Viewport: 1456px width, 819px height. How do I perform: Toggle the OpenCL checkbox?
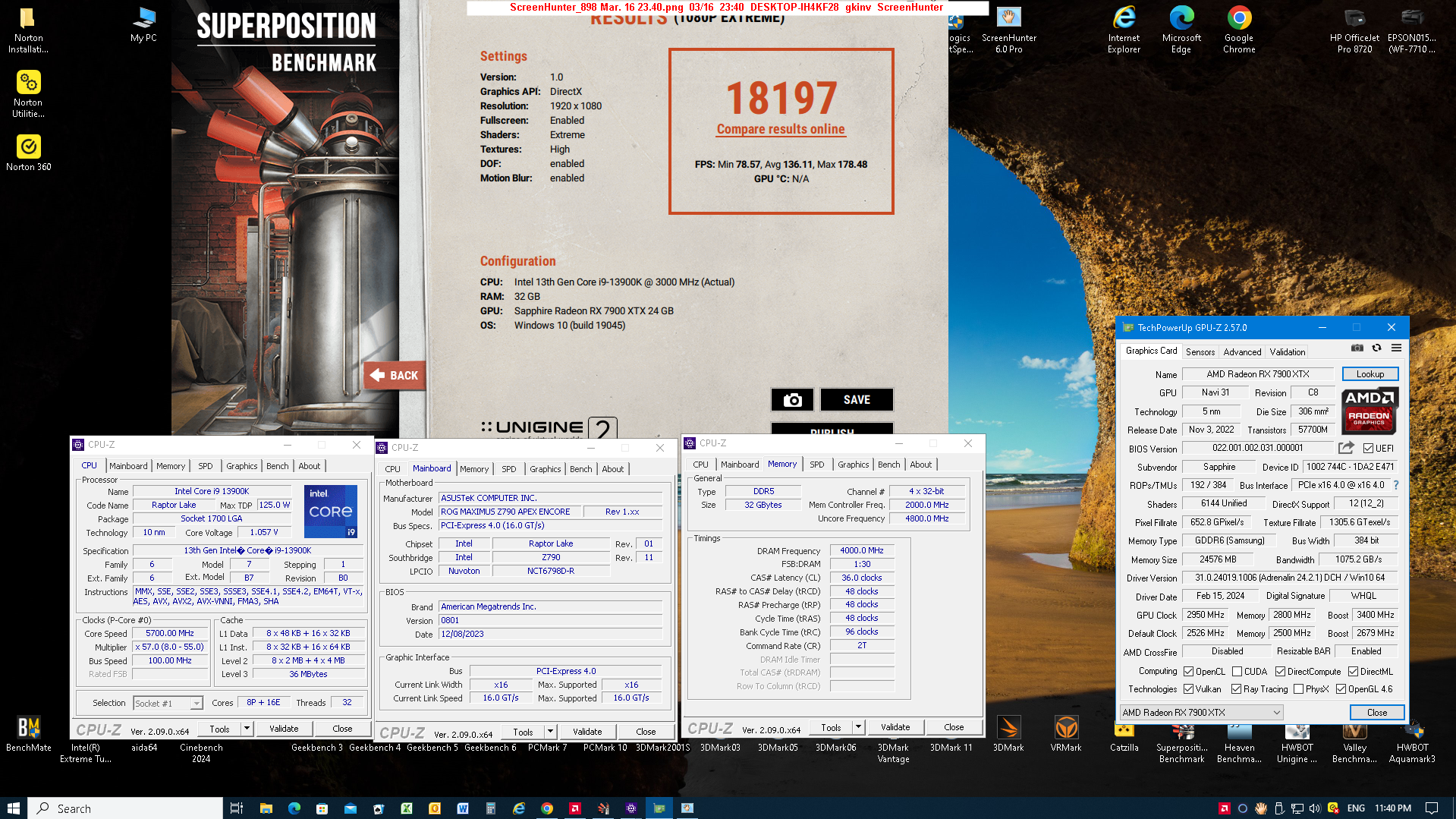pos(1189,671)
